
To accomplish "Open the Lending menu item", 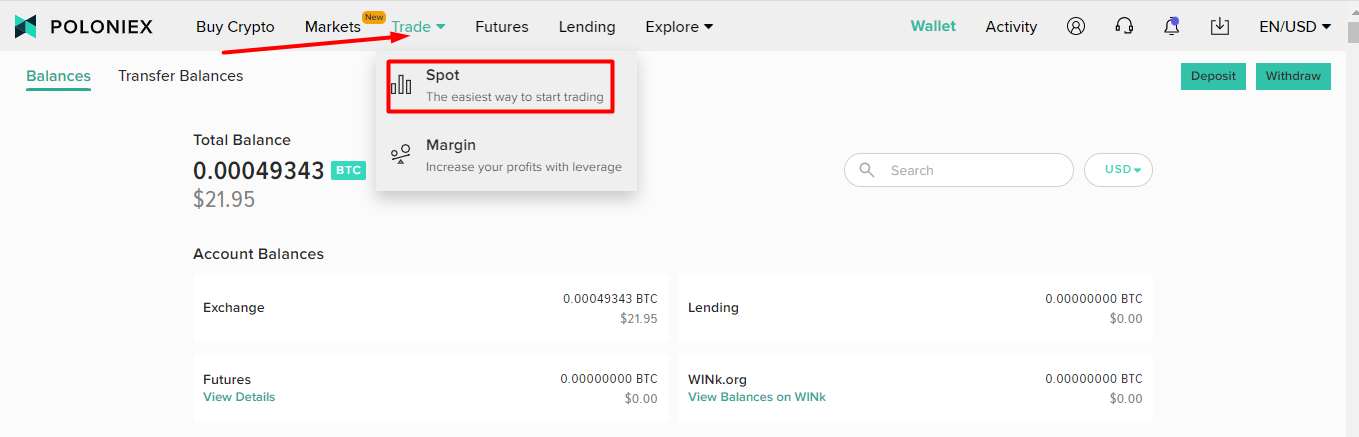I will [x=587, y=27].
